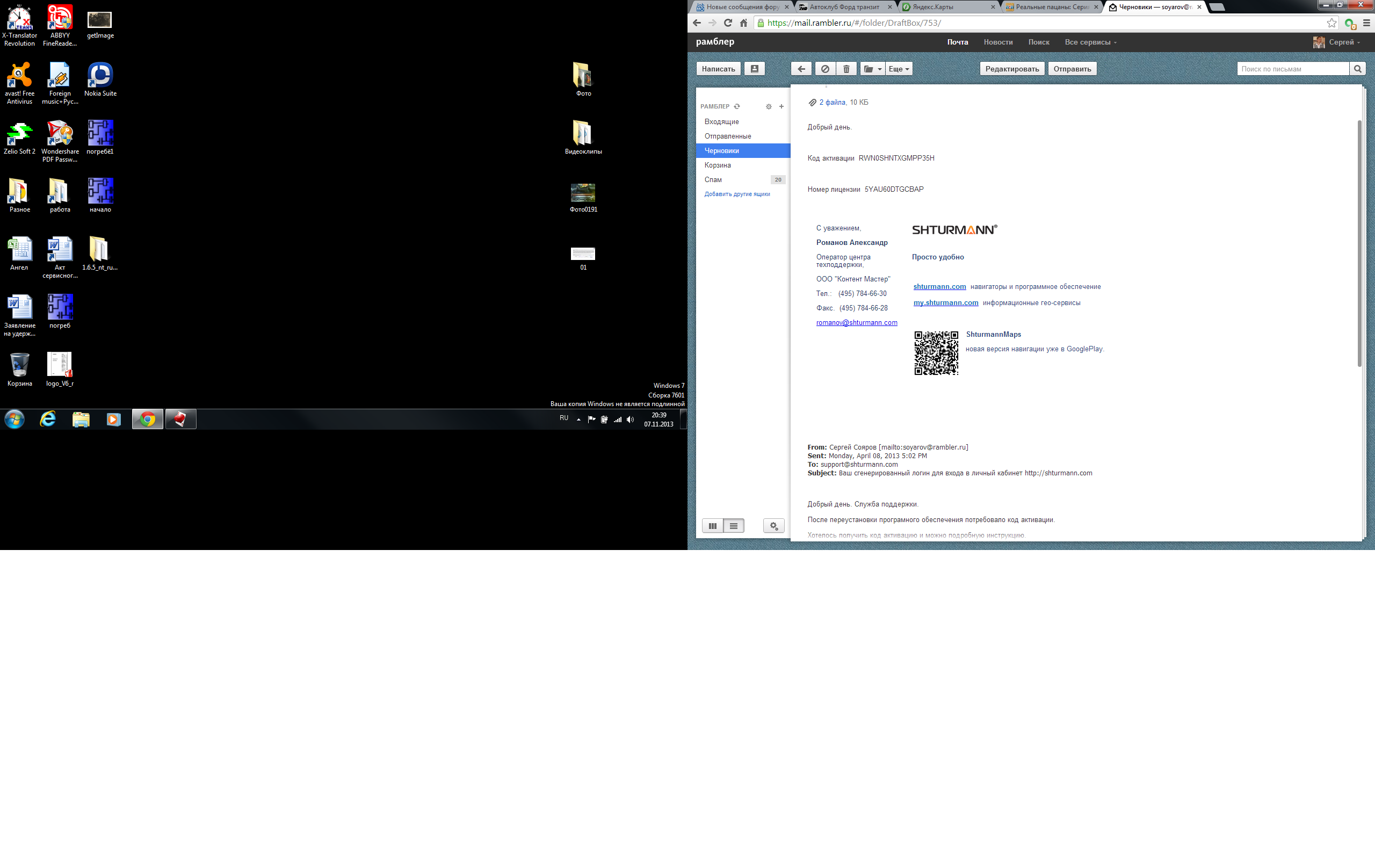Mark message as spam with circle-slash icon
The image size is (1375, 868).
(x=824, y=69)
